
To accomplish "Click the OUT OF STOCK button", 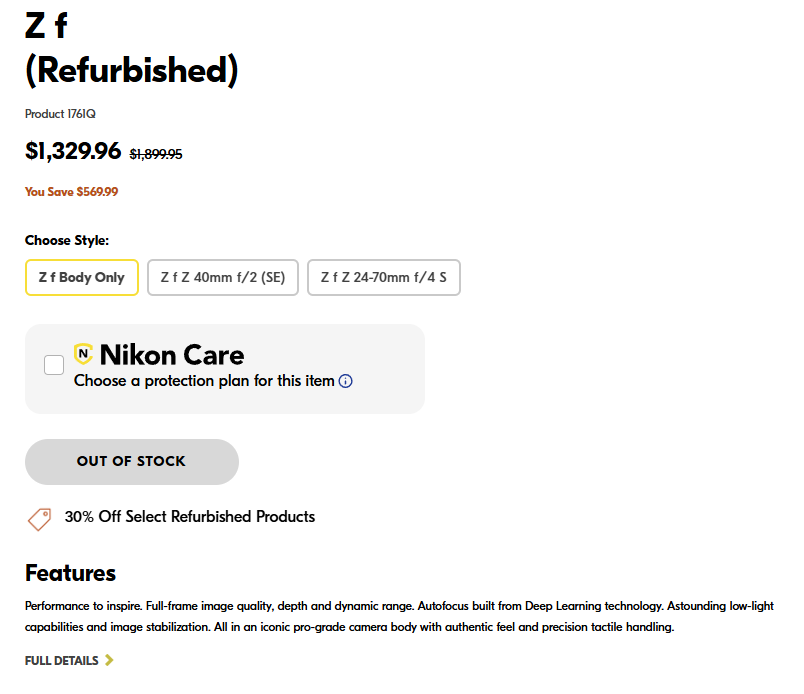I will click(x=132, y=462).
